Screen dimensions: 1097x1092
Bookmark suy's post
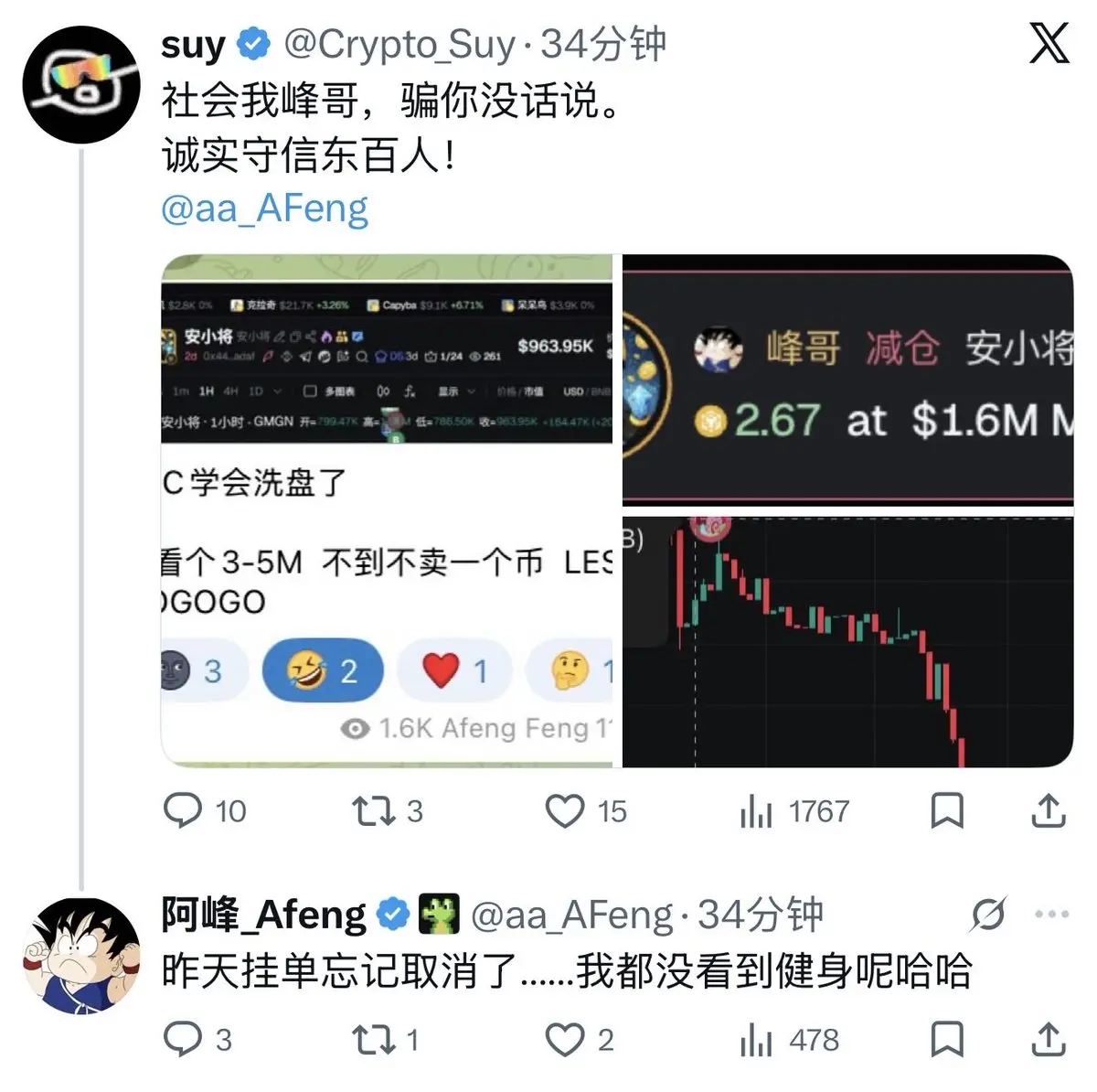pos(946,810)
